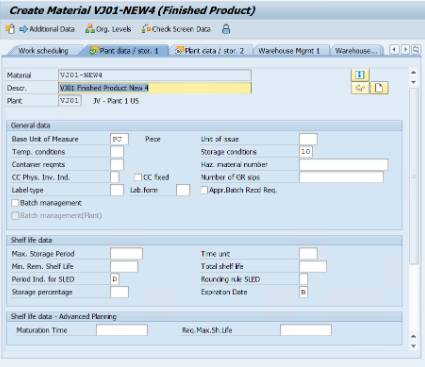The width and height of the screenshot is (425, 367).
Task: Open Plant data / stor. 2 tab
Action: coord(210,51)
